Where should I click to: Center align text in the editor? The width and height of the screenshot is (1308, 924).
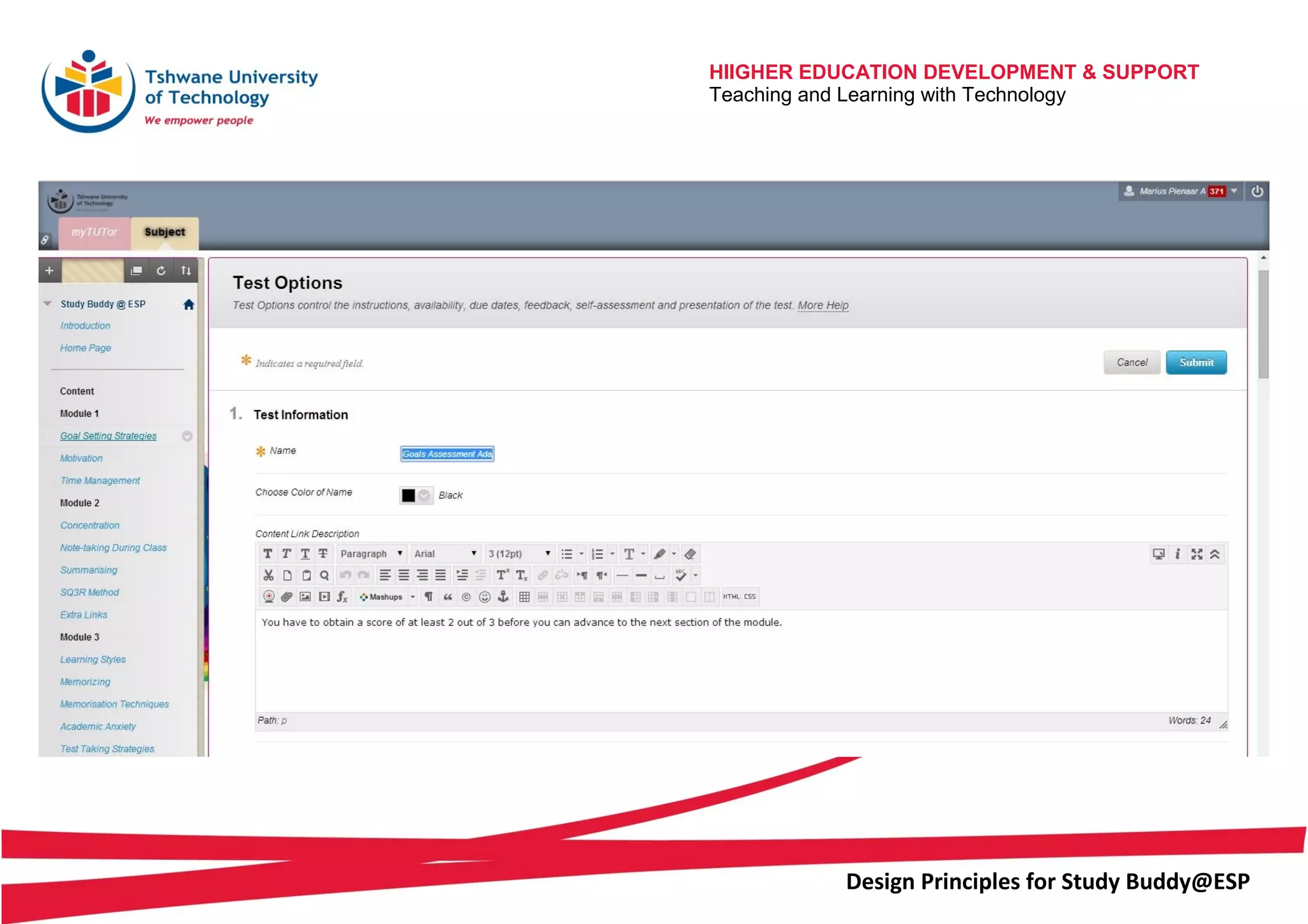(404, 575)
